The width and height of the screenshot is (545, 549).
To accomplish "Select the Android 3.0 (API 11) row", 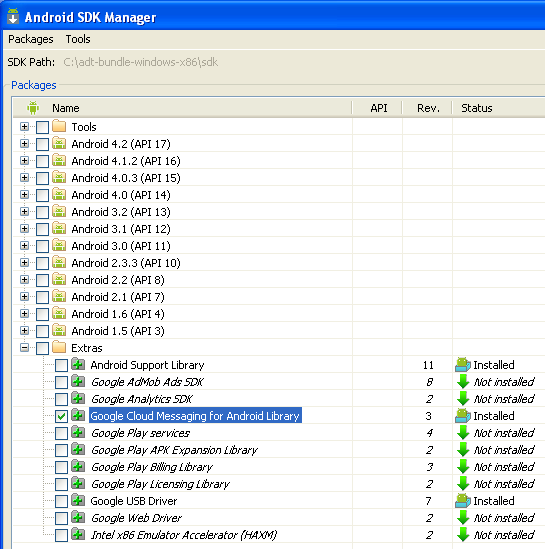I will (x=279, y=246).
